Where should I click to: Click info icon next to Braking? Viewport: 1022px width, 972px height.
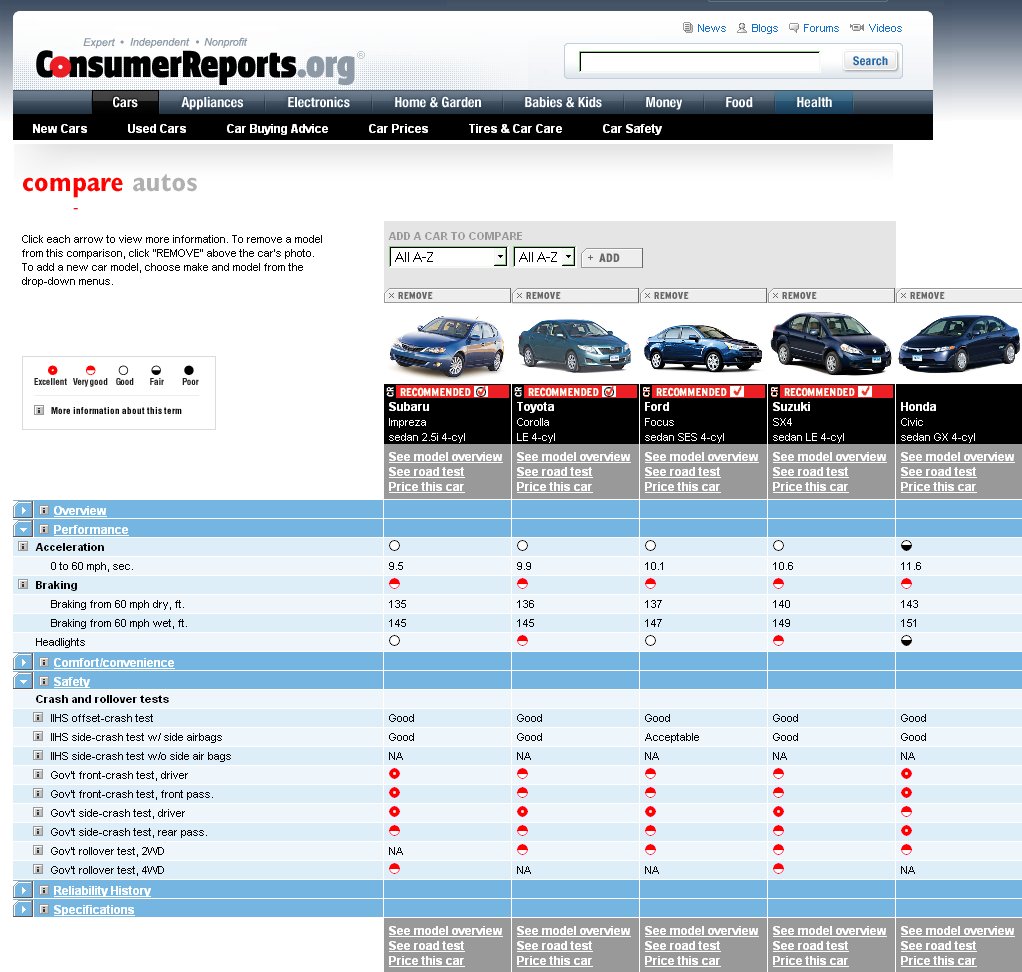(x=23, y=585)
